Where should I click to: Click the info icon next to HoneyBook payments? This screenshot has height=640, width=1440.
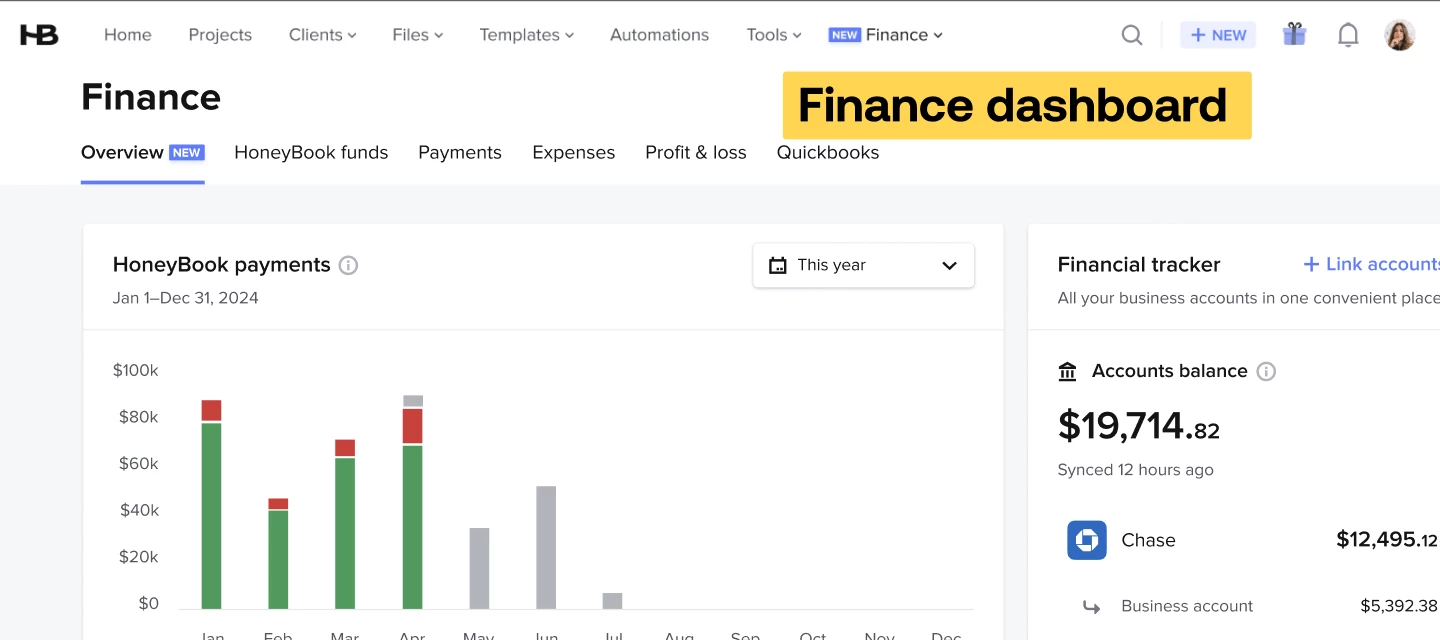pos(348,265)
